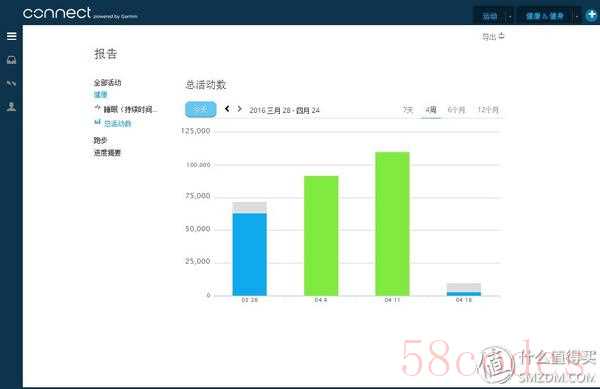Open the 睡眠 sleep report link
This screenshot has height=389, width=600.
127,109
